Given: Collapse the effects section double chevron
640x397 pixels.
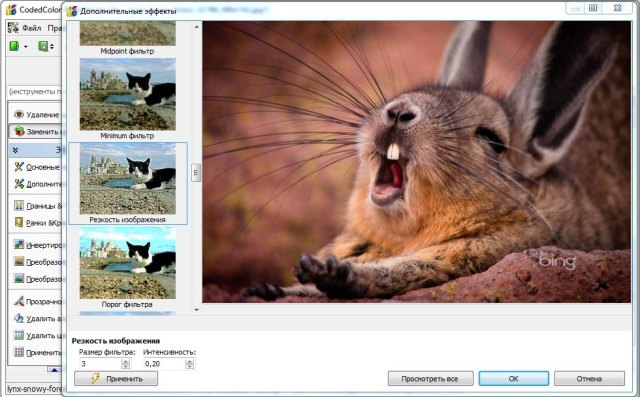Looking at the screenshot, I should [x=15, y=150].
